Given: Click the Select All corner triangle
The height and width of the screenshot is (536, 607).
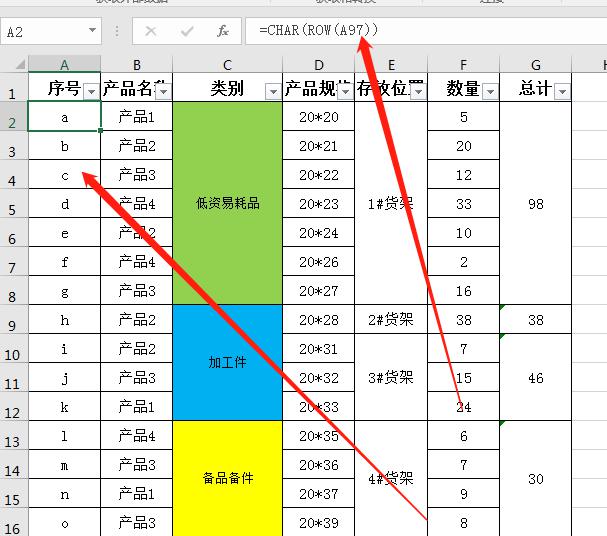Looking at the screenshot, I should click(x=20, y=64).
